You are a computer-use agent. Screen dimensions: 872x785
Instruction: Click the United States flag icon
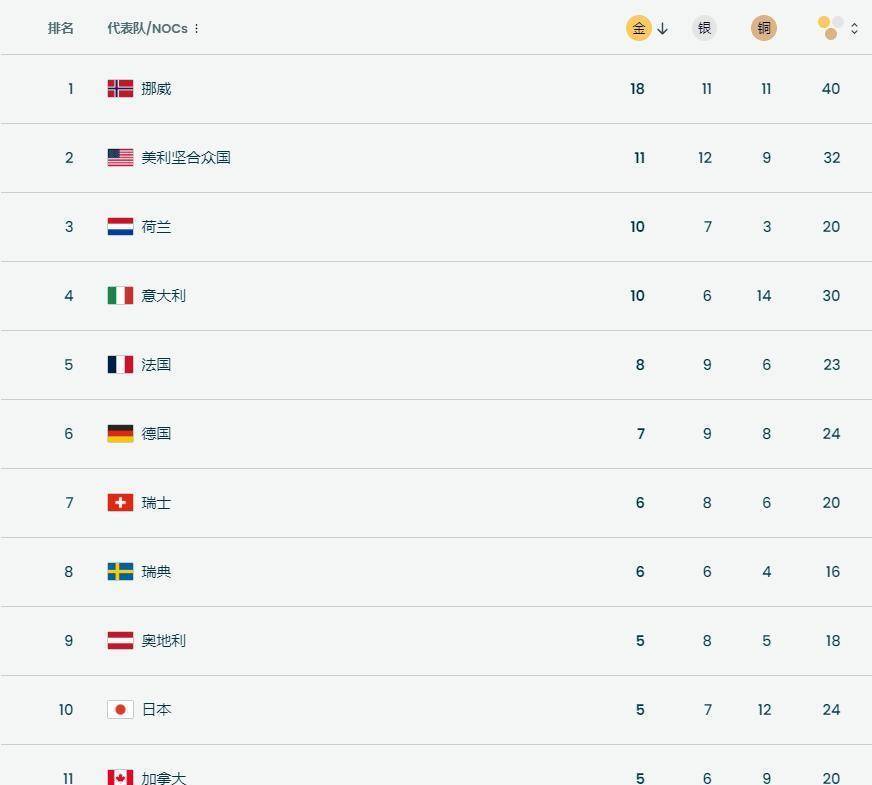[120, 157]
